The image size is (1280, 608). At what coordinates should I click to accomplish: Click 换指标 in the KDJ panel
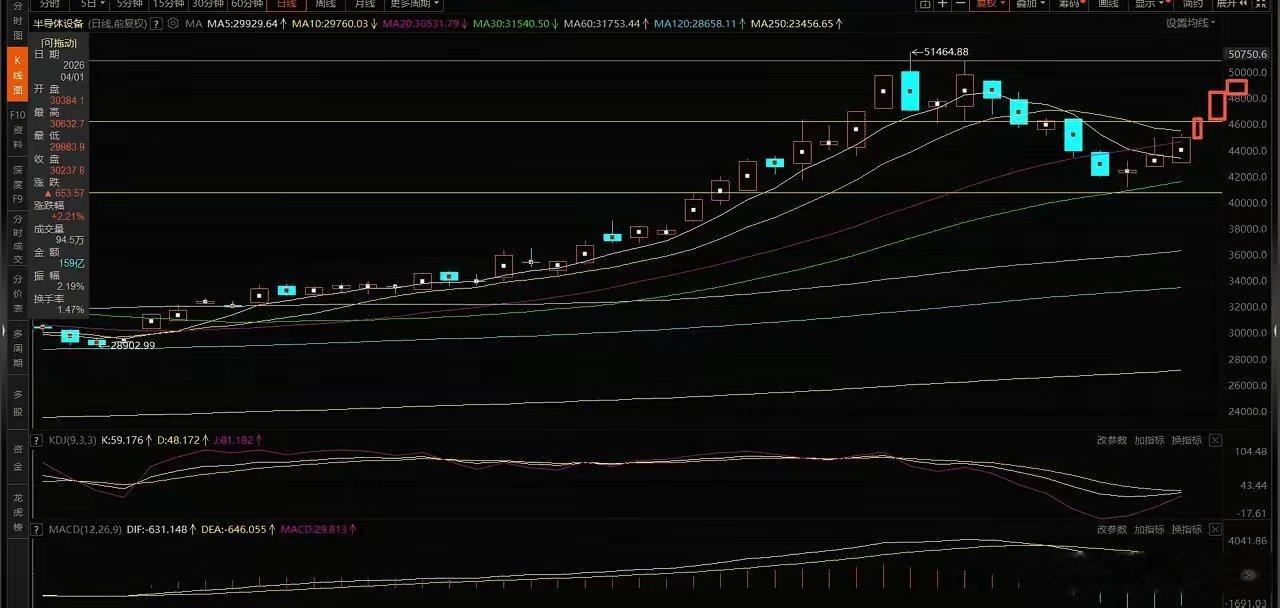coord(1186,441)
